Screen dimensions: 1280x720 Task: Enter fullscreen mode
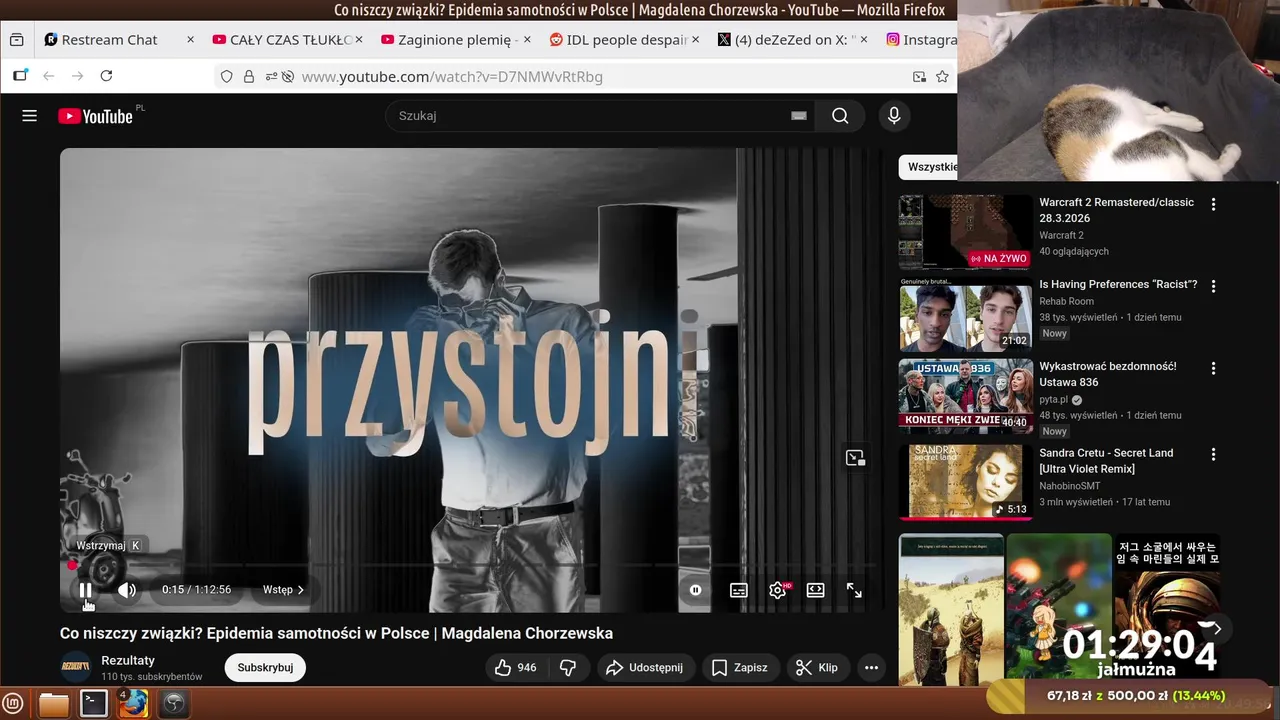854,590
